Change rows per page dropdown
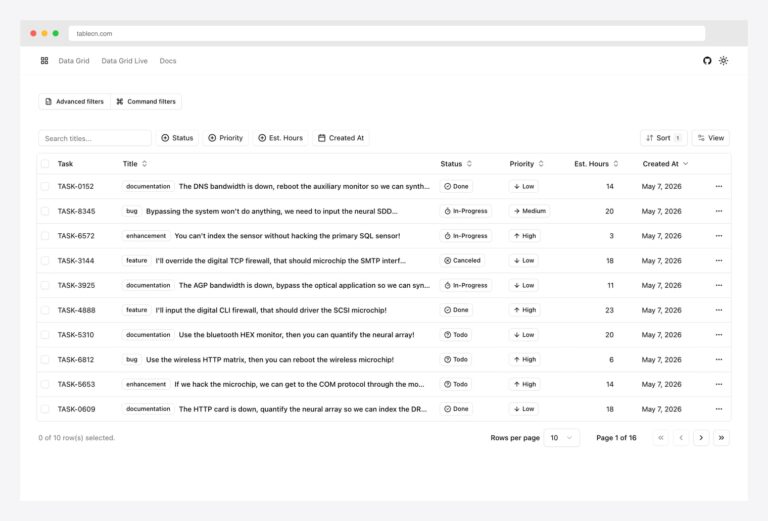Viewport: 768px width, 521px height. (561, 438)
